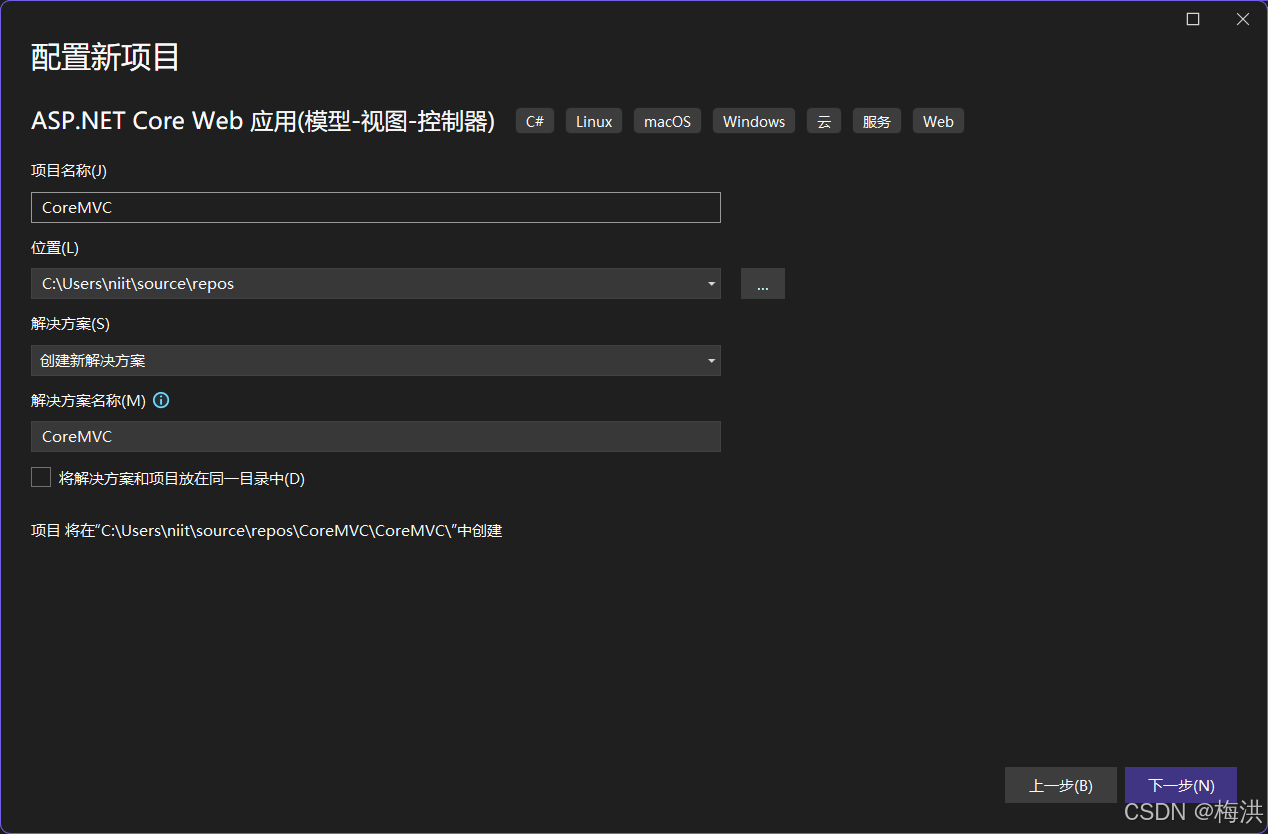Screen dimensions: 1268x834
Task: Click the macOS tag
Action: tap(667, 121)
